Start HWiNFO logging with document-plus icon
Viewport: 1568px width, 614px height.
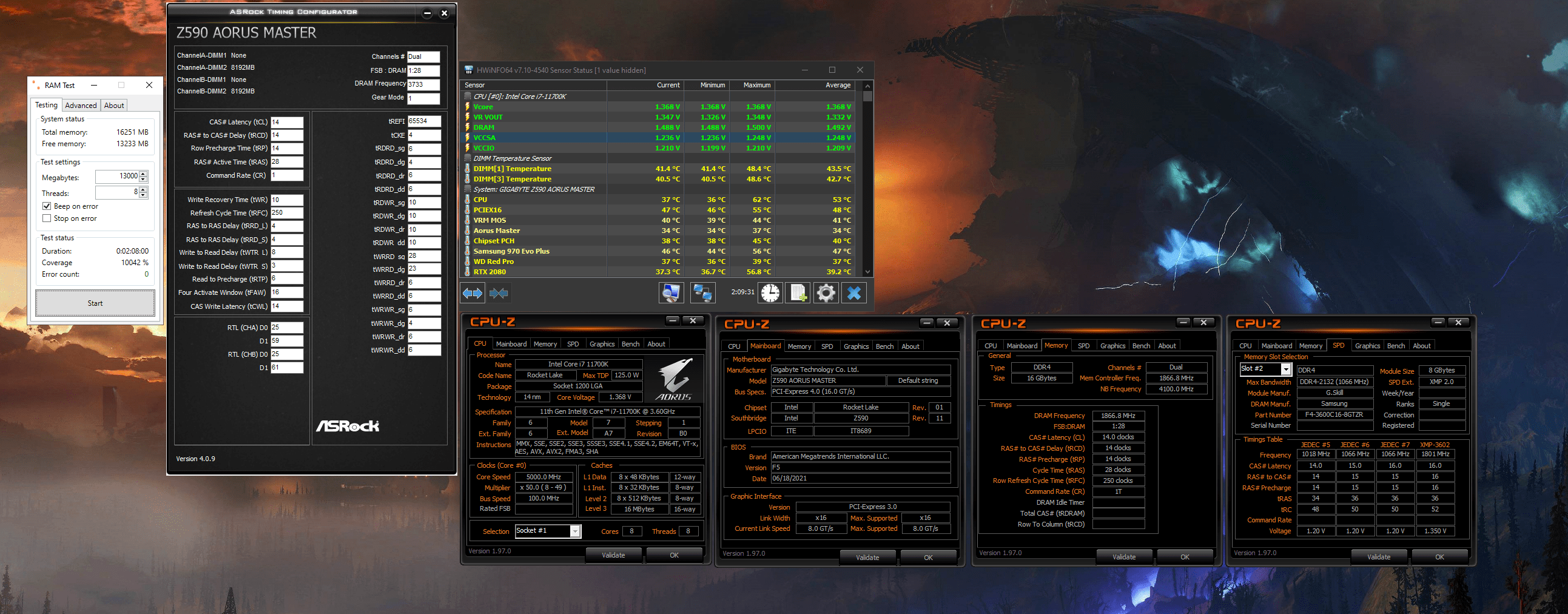[798, 293]
